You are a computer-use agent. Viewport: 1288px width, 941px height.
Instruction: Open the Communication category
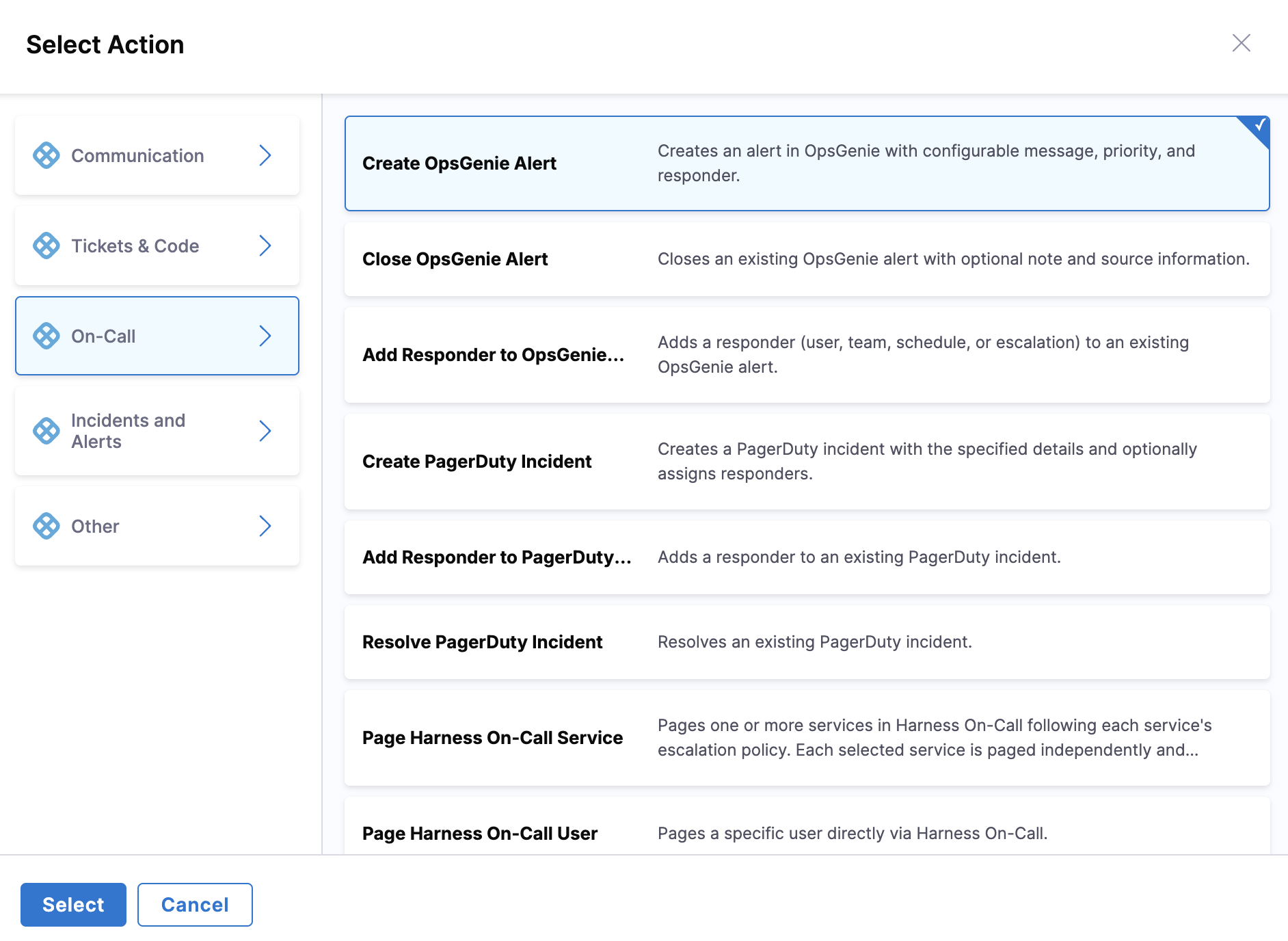click(157, 155)
